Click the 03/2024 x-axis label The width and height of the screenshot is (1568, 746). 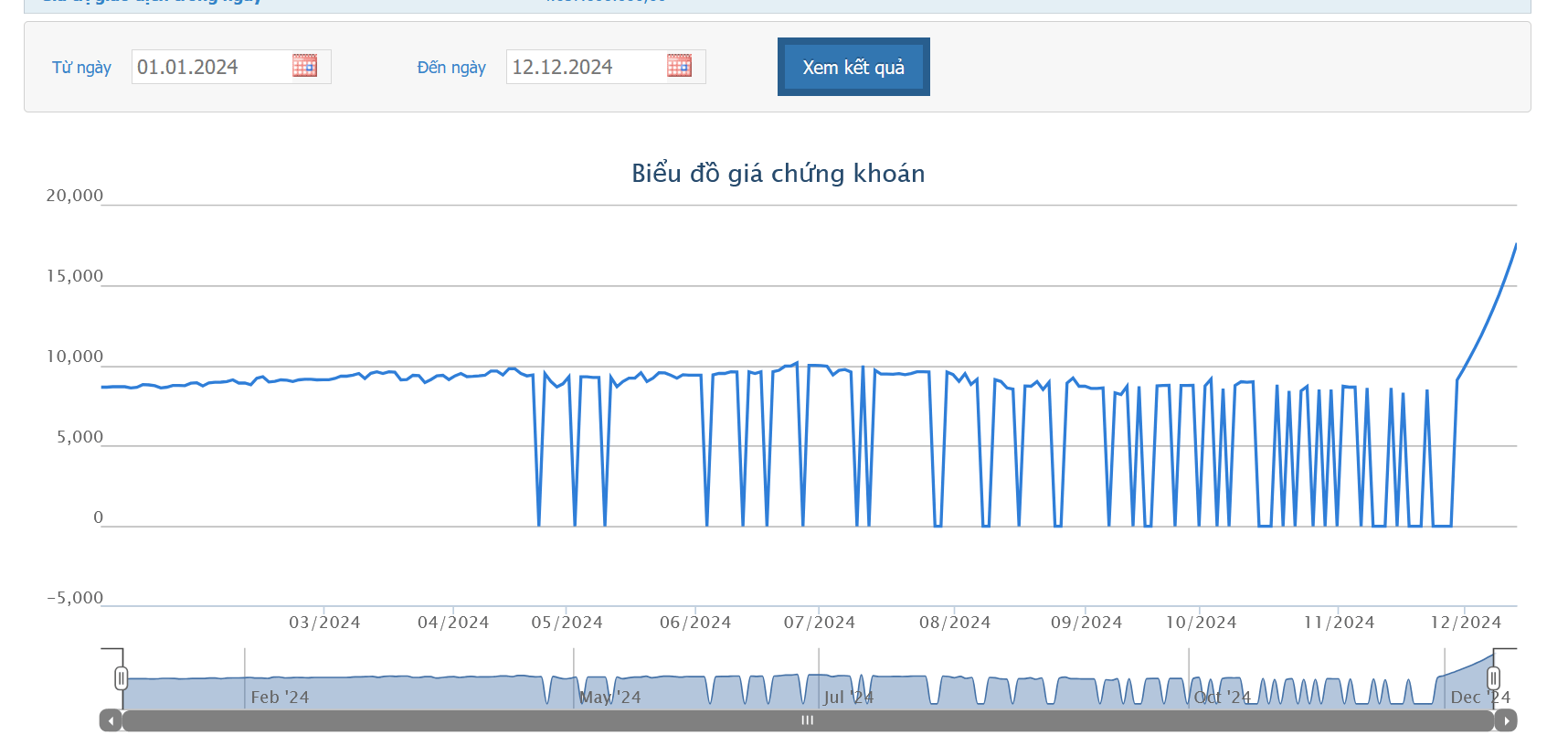coord(324,623)
